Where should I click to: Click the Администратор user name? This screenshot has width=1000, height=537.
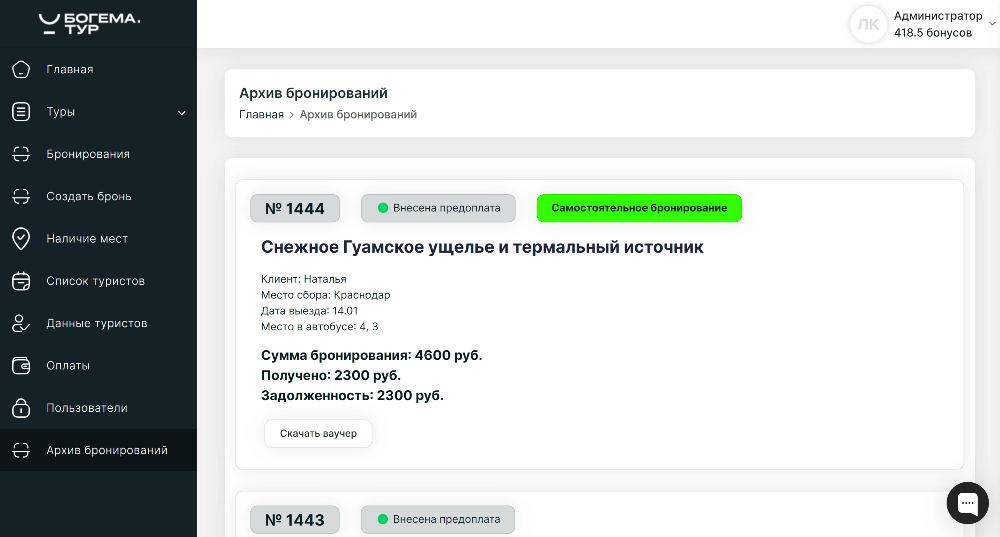pos(938,16)
